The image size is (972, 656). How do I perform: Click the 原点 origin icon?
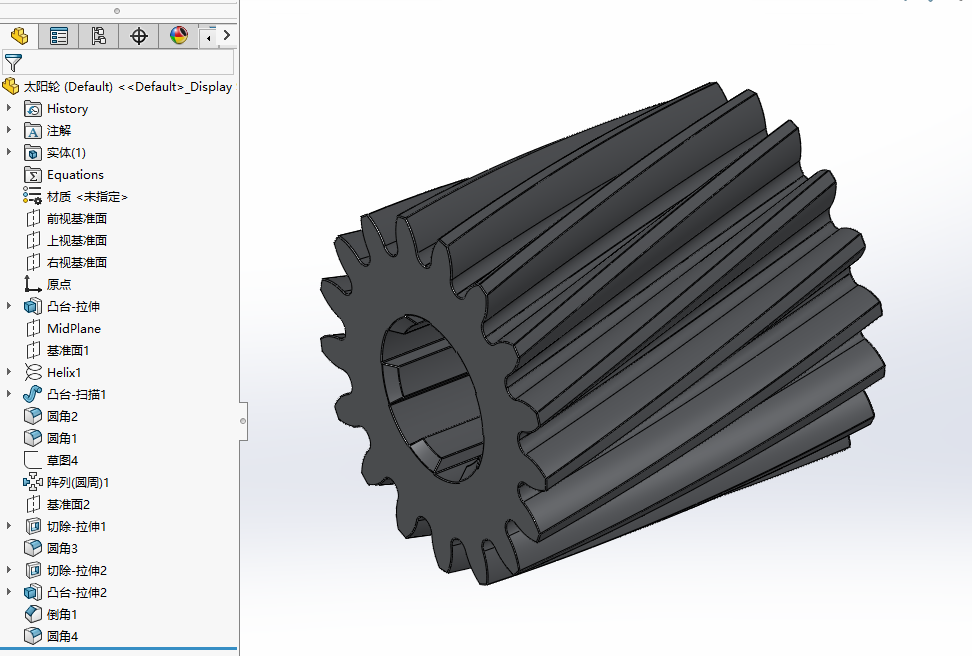coord(33,284)
